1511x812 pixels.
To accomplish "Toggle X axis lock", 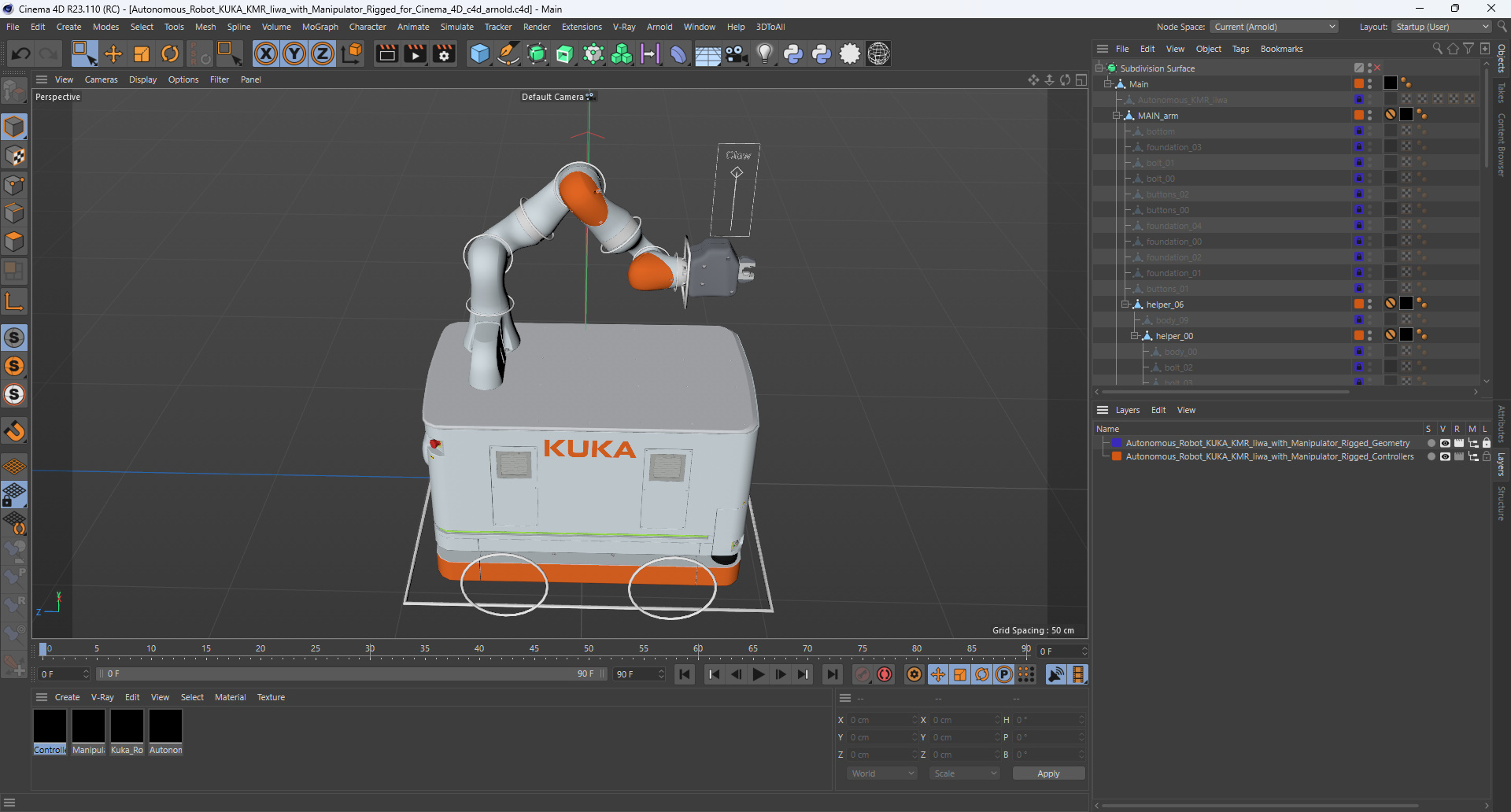I will point(266,54).
